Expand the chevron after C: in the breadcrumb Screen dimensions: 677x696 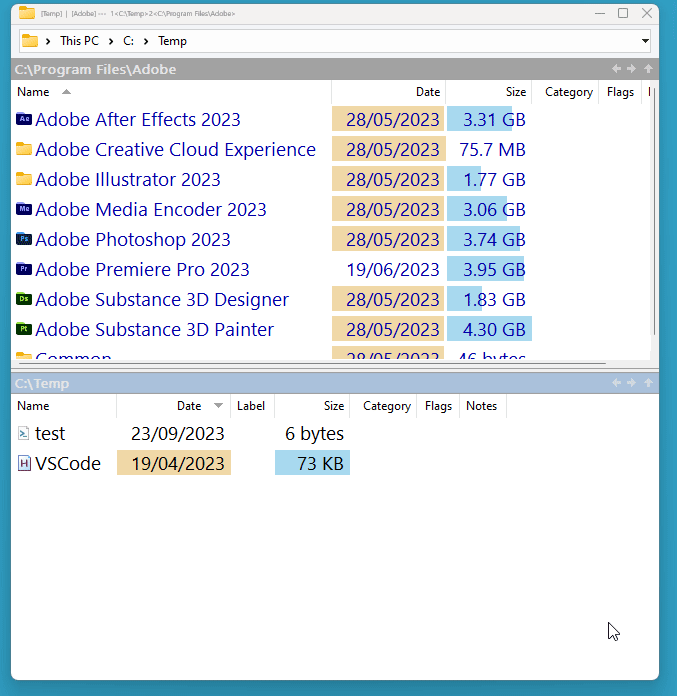[146, 41]
